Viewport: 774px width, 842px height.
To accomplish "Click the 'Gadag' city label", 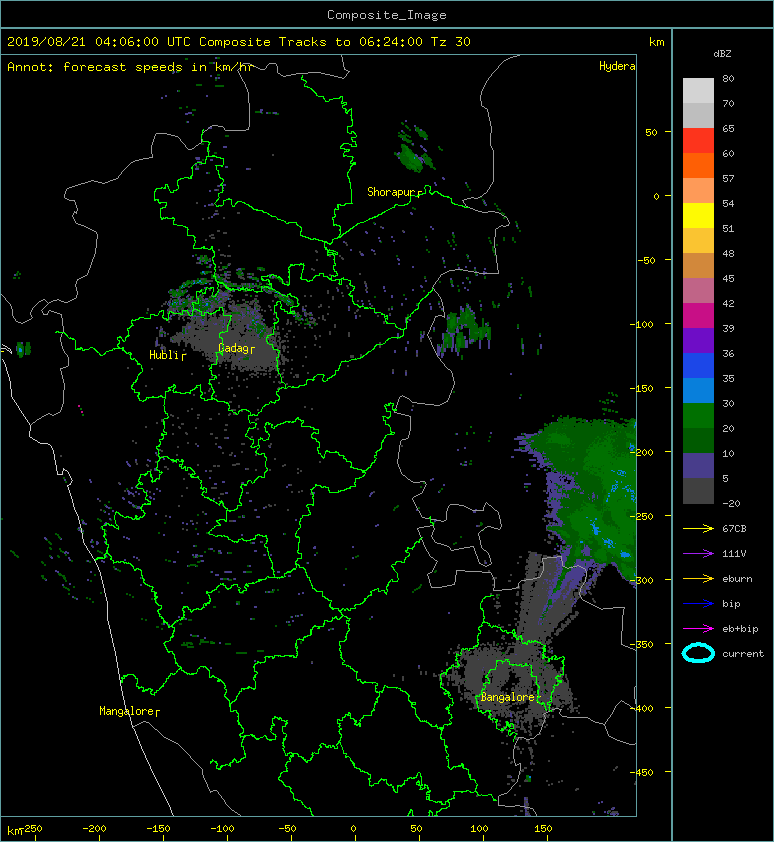I will click(233, 348).
